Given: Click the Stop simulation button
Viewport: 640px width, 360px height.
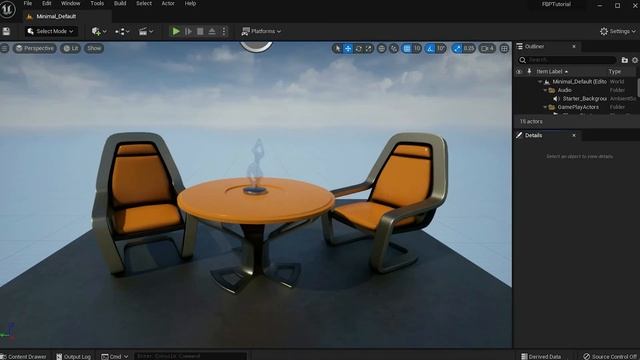Looking at the screenshot, I should point(200,31).
